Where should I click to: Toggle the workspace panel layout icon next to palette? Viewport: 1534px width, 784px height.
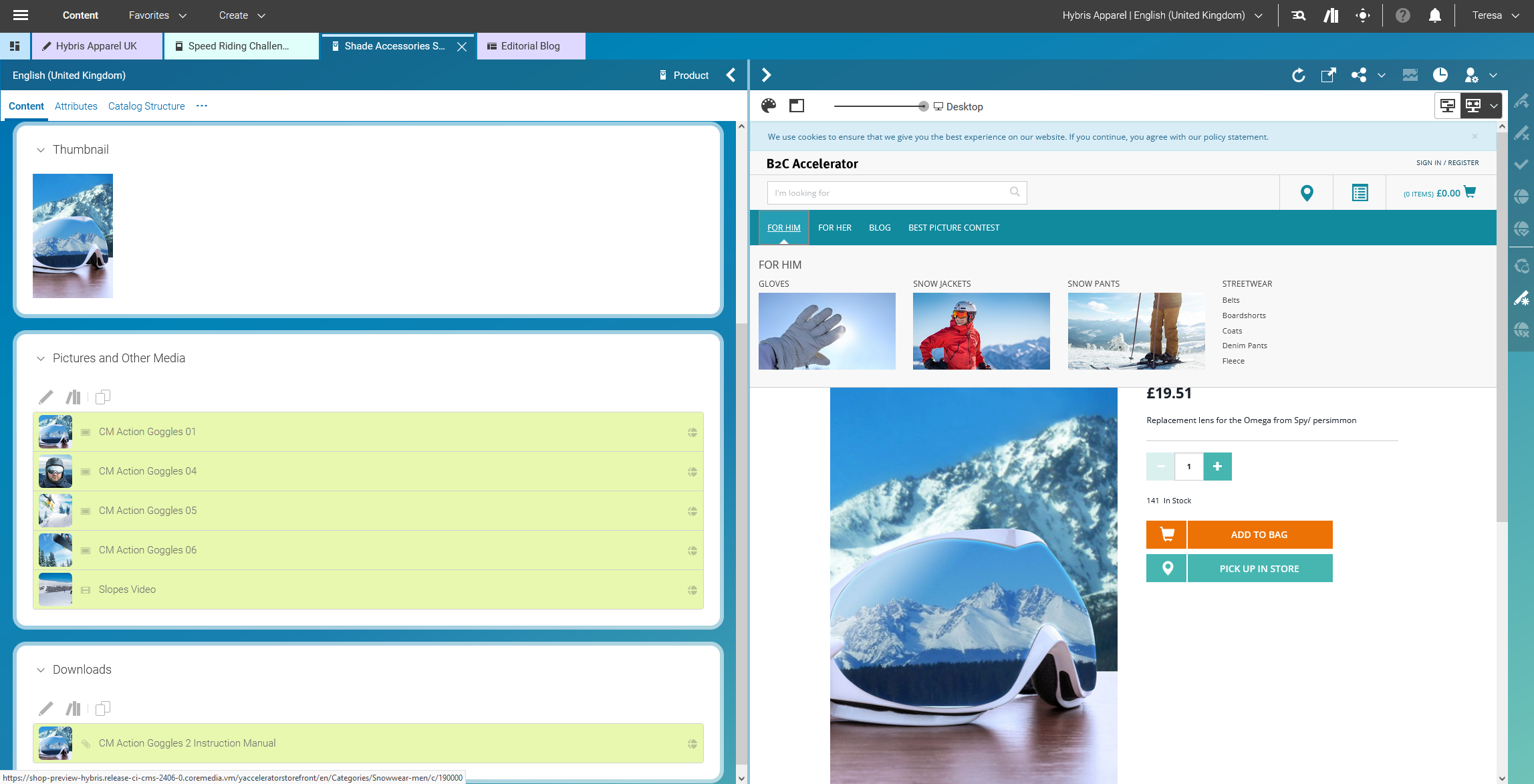pyautogui.click(x=796, y=106)
